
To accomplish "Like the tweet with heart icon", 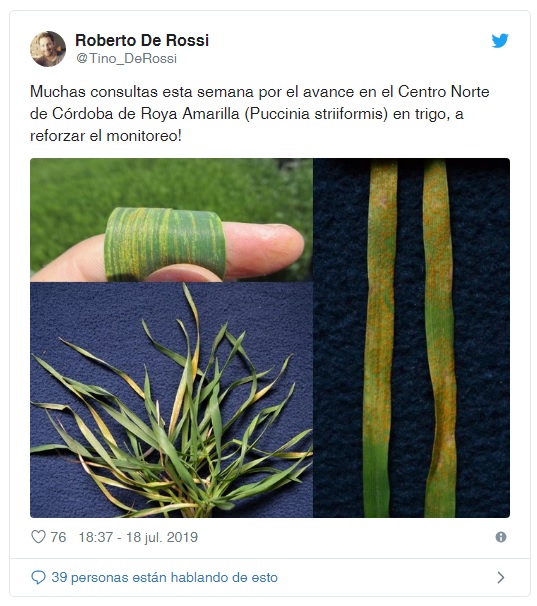I will (38, 537).
